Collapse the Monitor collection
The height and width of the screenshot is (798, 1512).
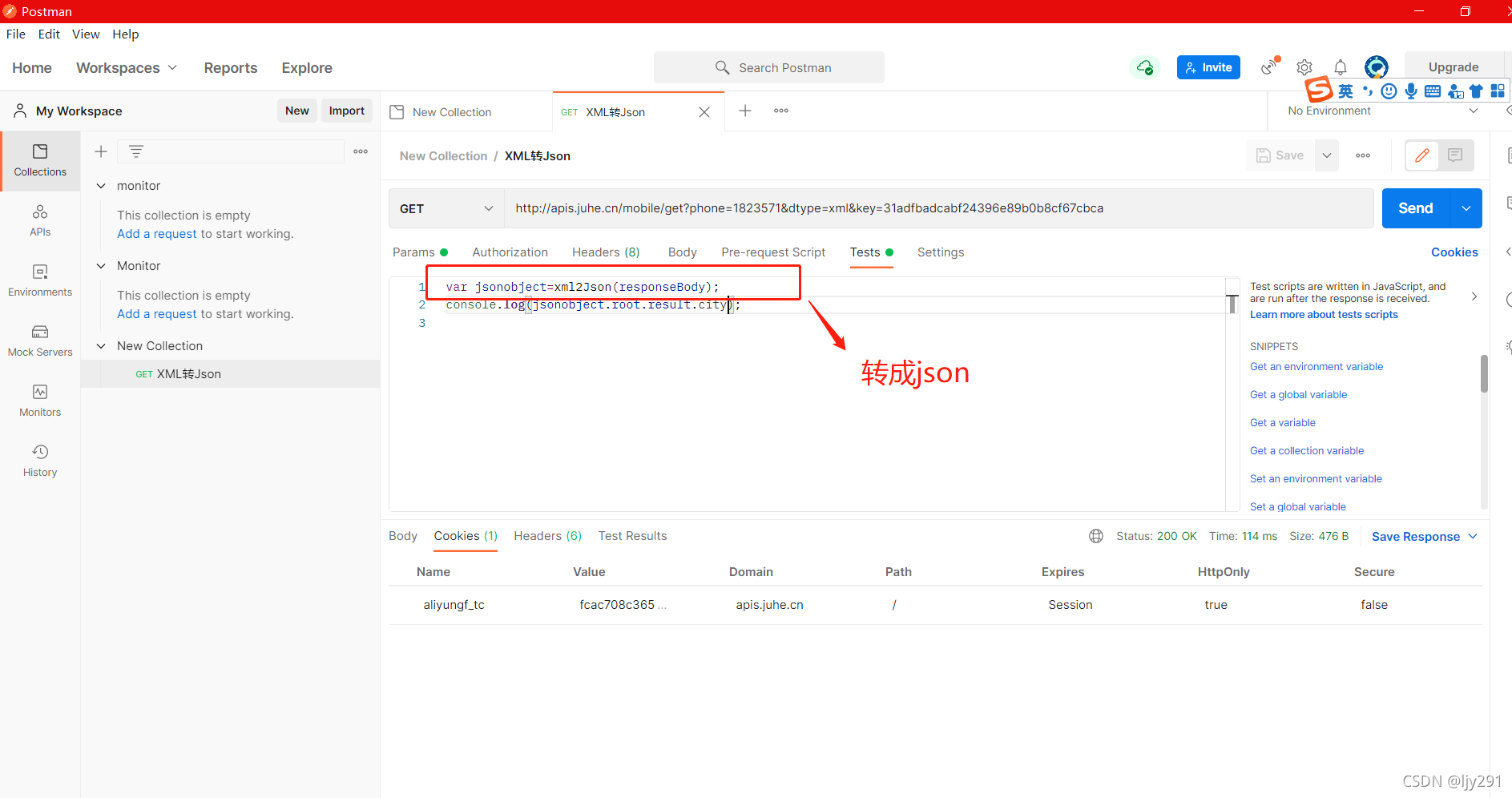101,265
